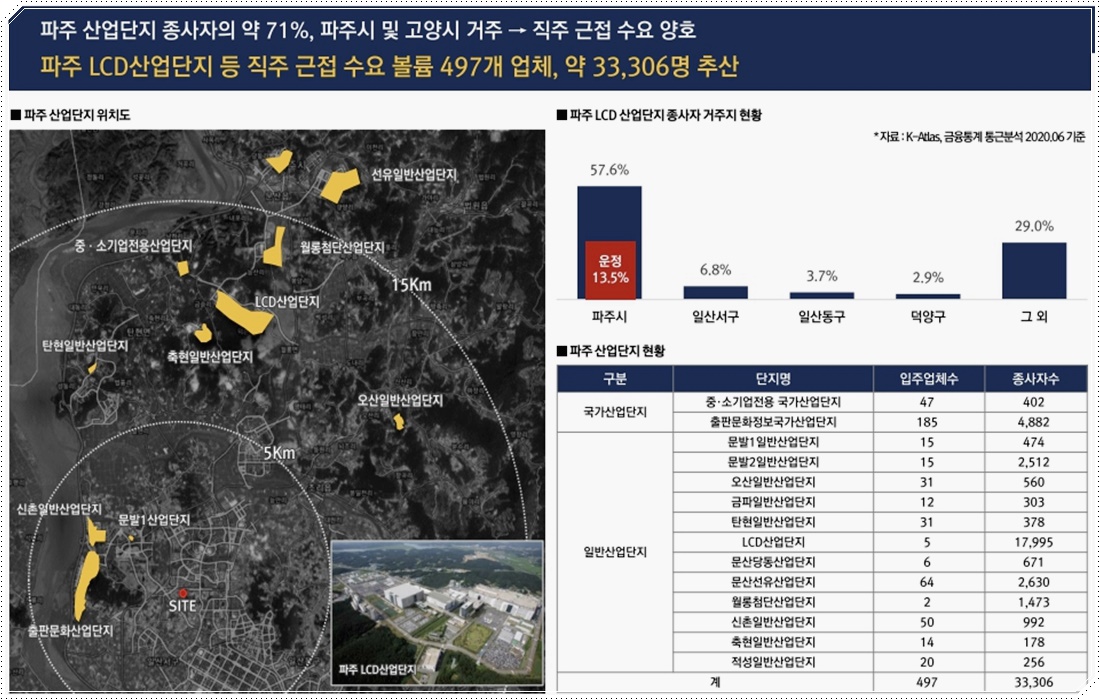Click the 파주 LCD산업단지 aerial photo thumbnail

coord(437,612)
